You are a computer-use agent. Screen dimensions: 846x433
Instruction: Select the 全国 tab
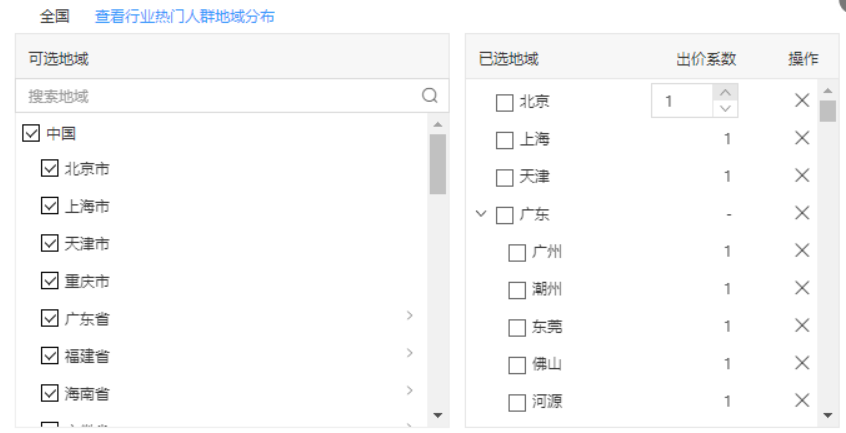pos(54,16)
